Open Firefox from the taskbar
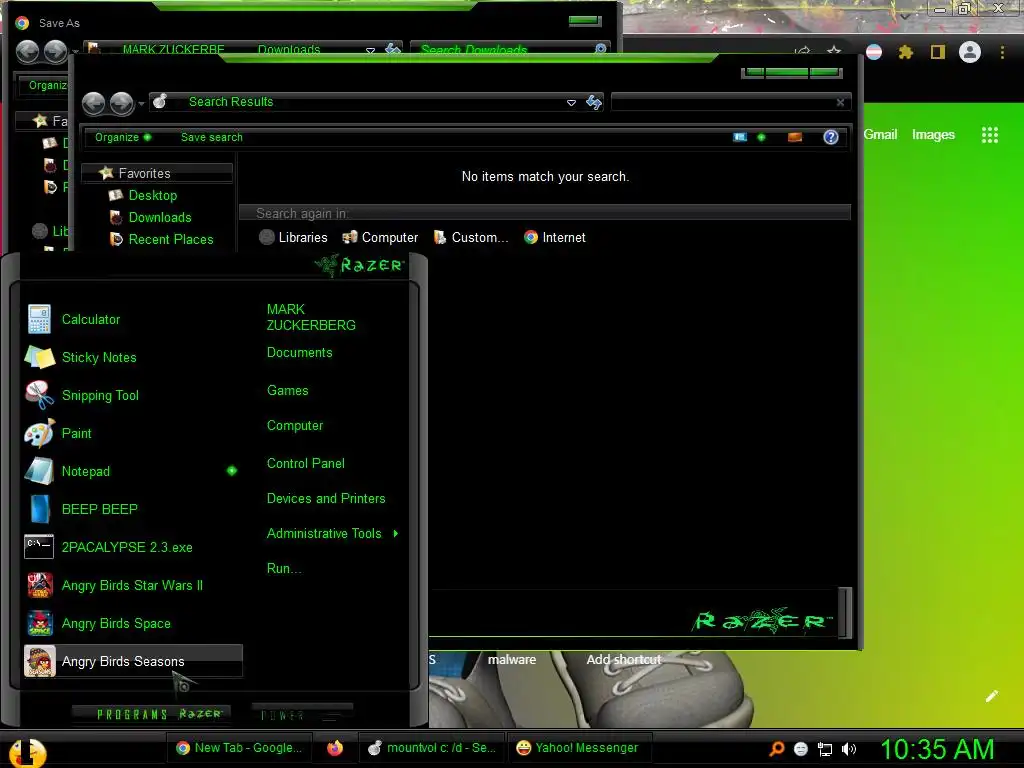1024x768 pixels. [x=335, y=748]
